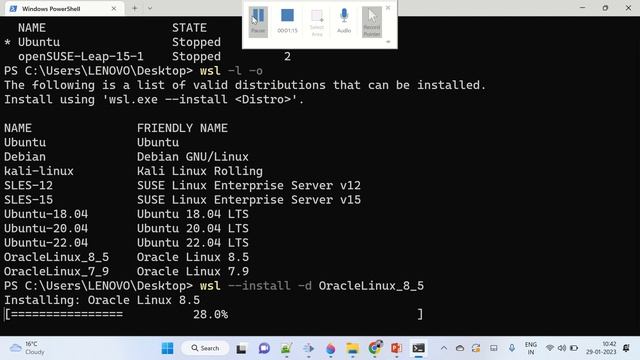
Task: Click 'Ubuntu-22.04' in the NAME column
Action: click(x=46, y=243)
